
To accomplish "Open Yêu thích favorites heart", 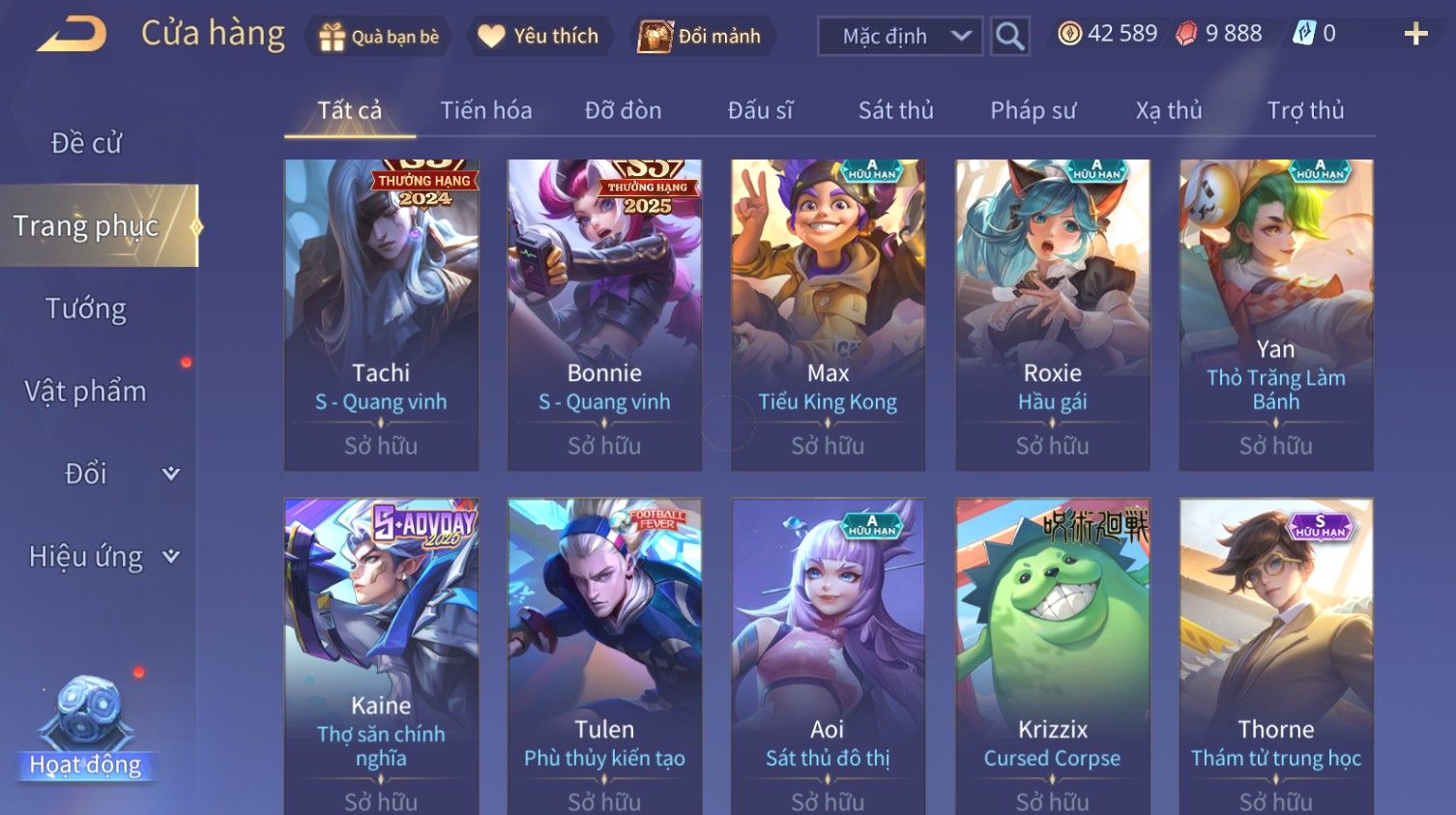I will point(539,37).
